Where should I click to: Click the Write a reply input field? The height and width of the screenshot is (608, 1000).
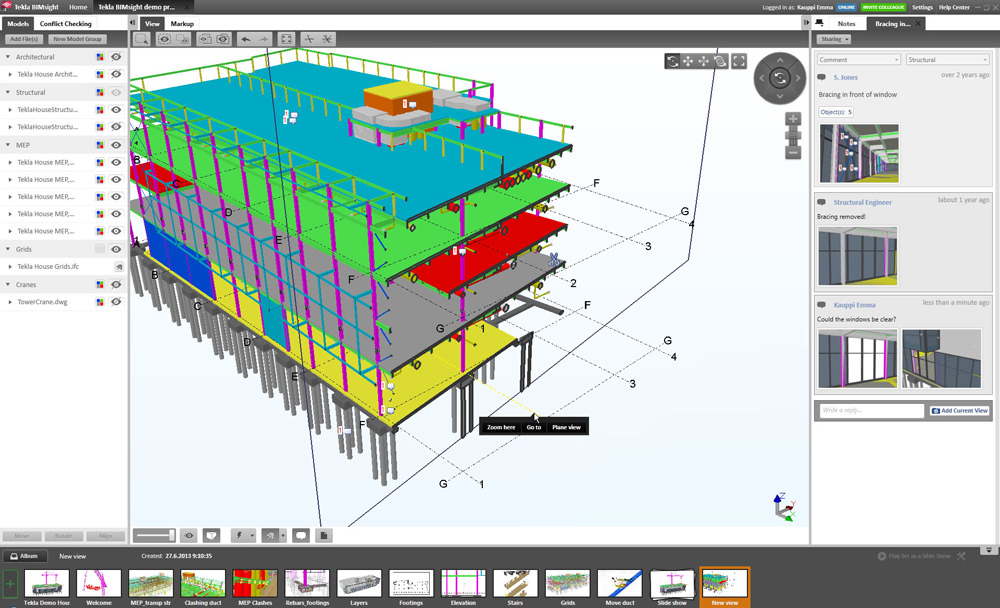[x=871, y=410]
